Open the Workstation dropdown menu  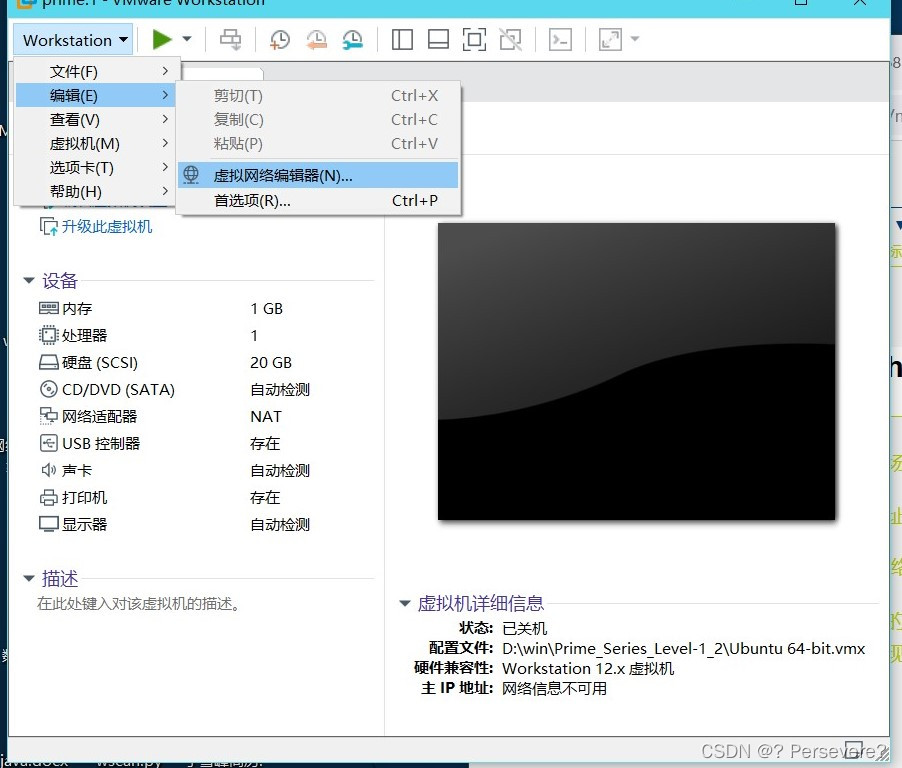pos(74,40)
